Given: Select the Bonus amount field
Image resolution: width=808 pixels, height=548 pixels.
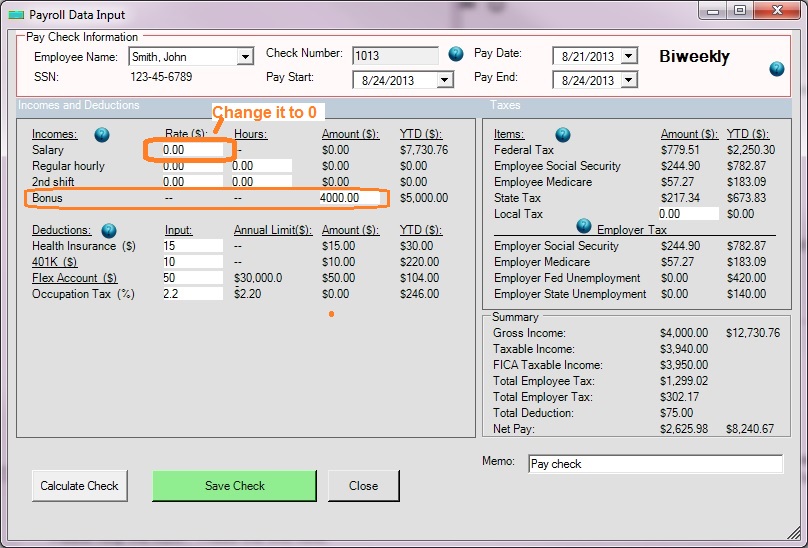Looking at the screenshot, I should click(x=351, y=198).
